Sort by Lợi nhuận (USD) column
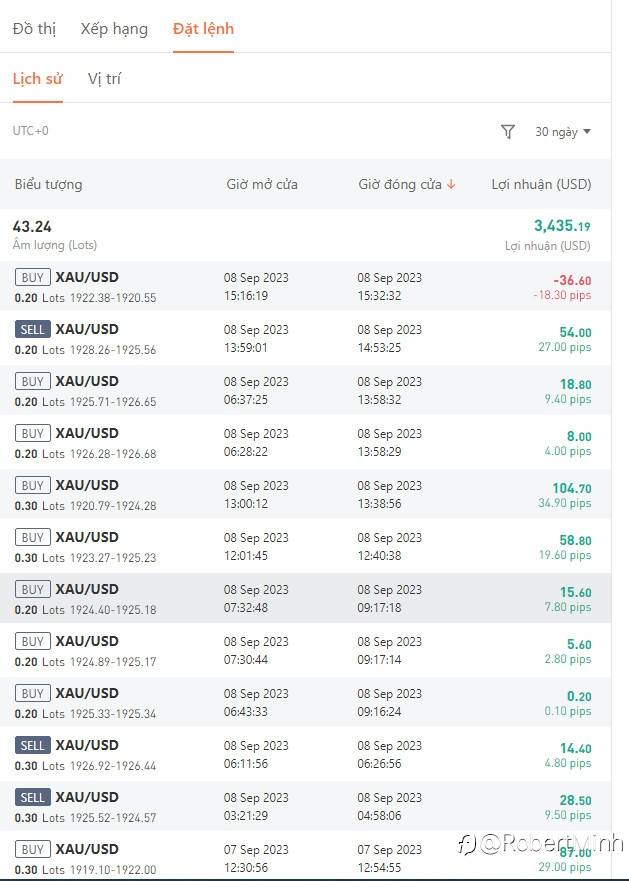Image resolution: width=629 pixels, height=881 pixels. tap(541, 185)
